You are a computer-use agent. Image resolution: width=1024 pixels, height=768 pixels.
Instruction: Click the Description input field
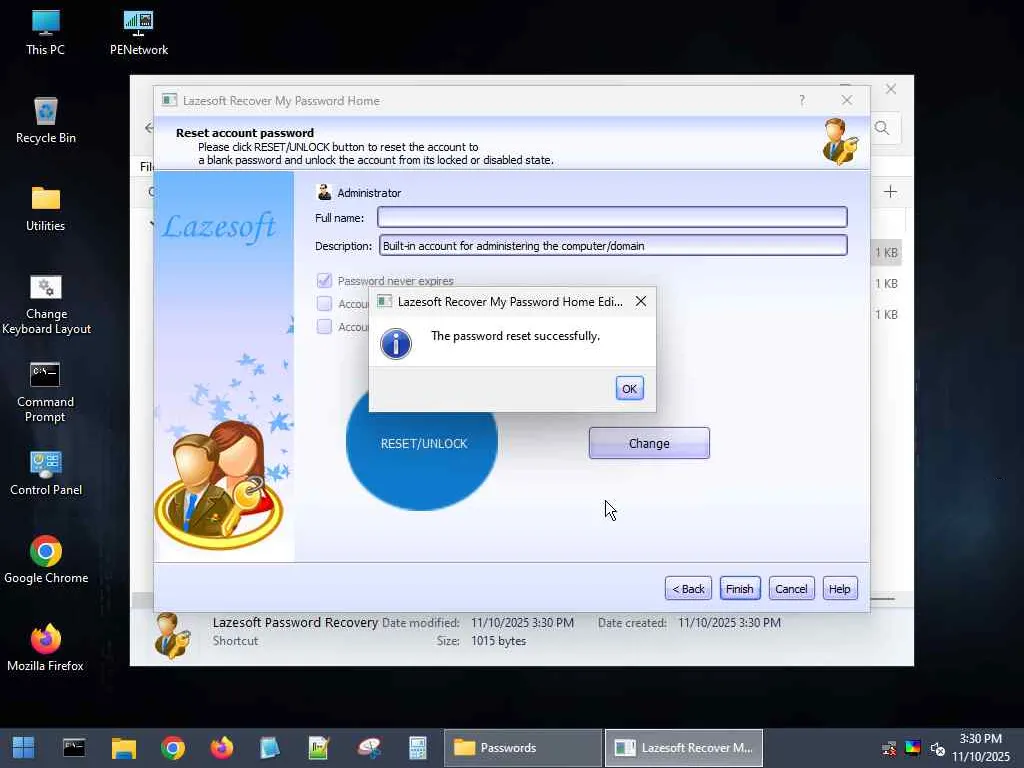613,246
